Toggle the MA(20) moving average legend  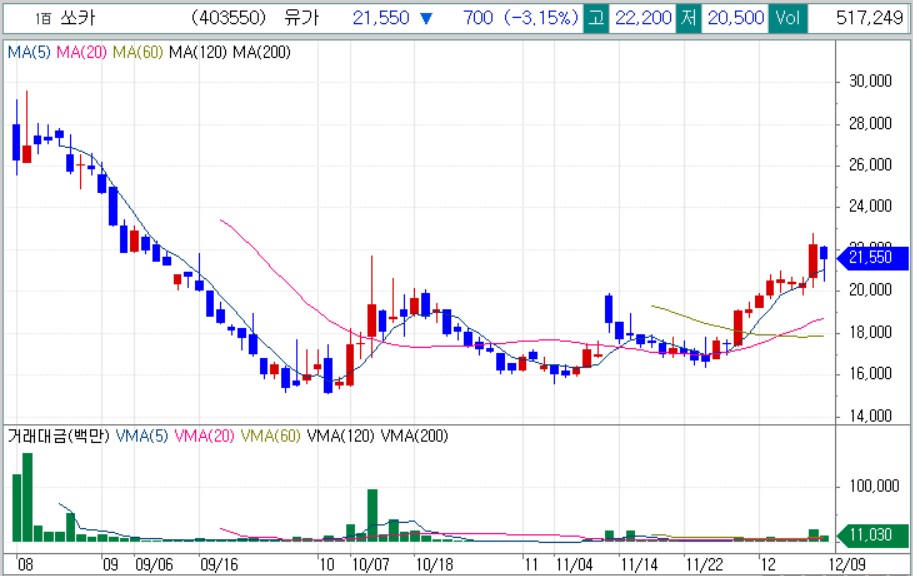[83, 53]
